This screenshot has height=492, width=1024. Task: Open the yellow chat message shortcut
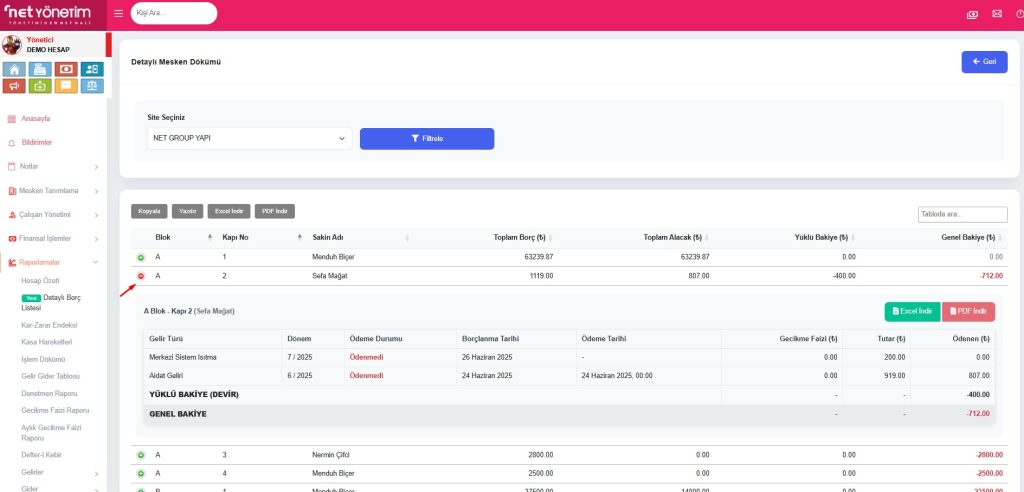pyautogui.click(x=66, y=86)
